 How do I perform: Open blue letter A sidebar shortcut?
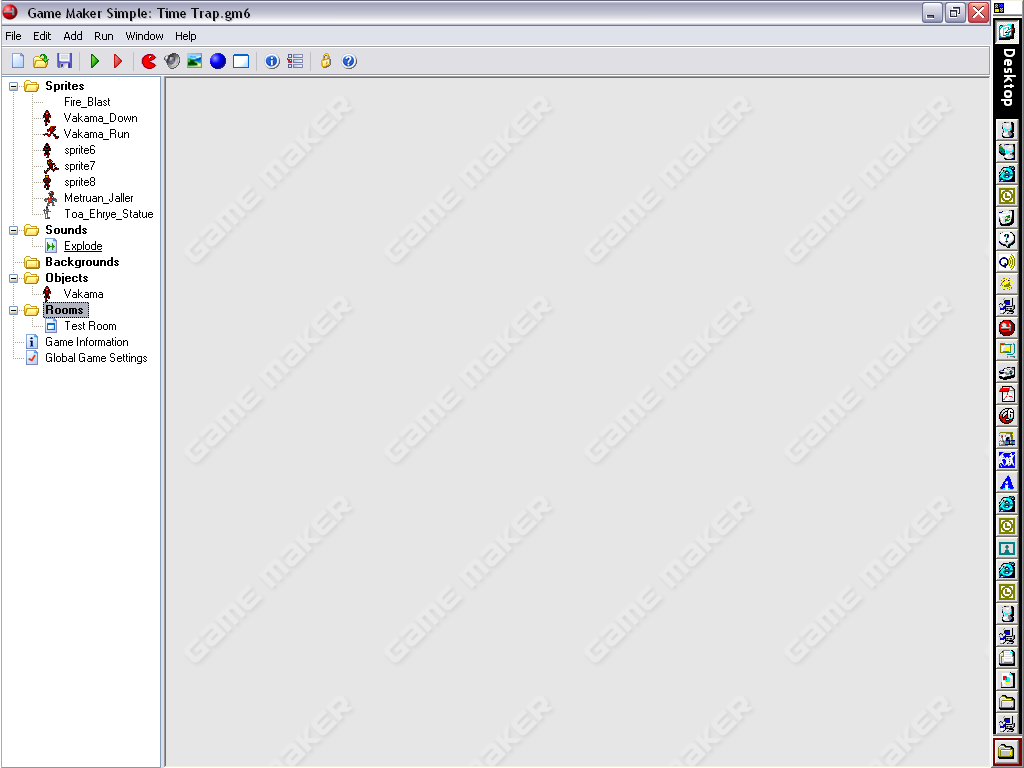coord(1007,482)
